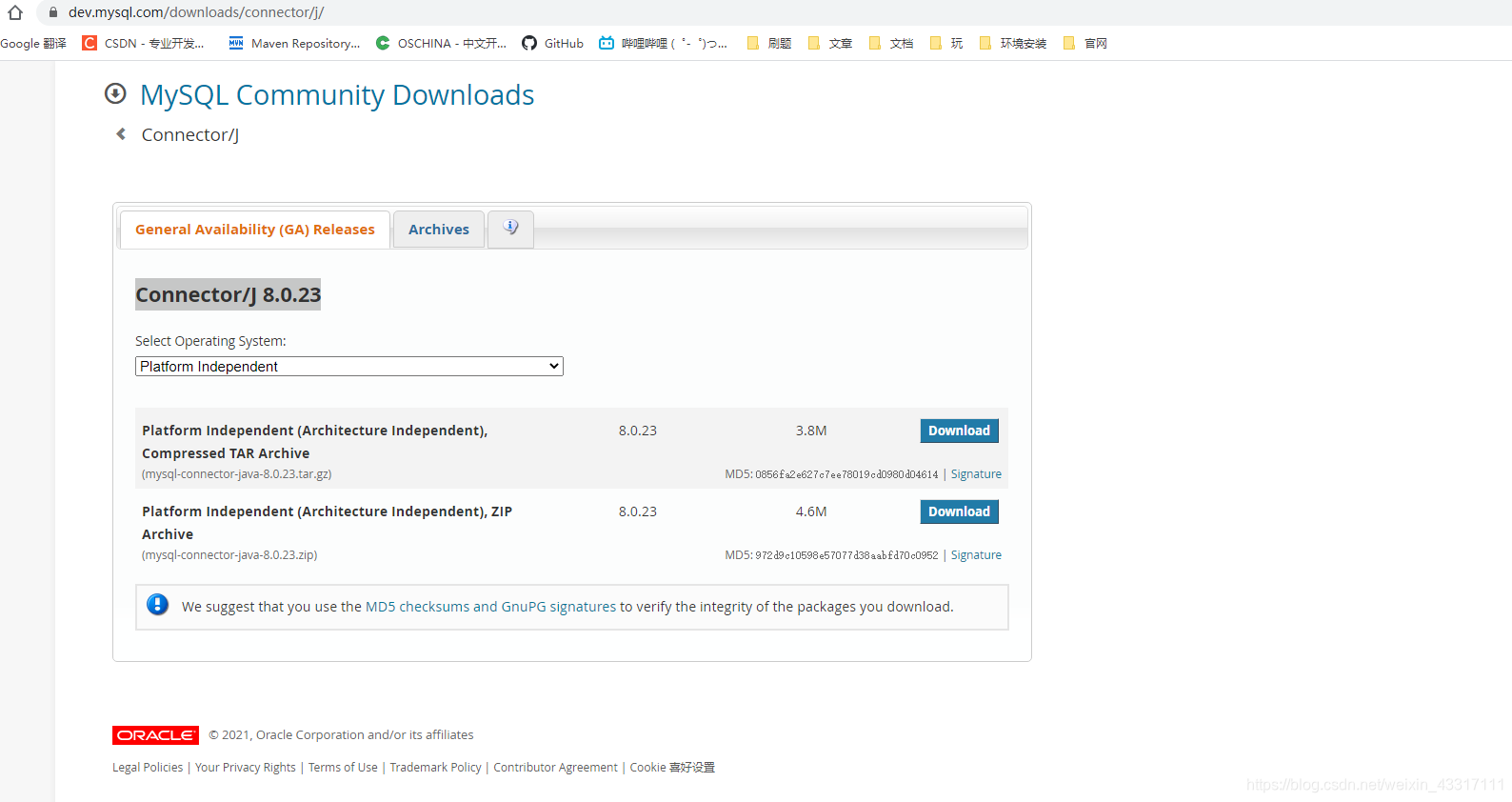
Task: Open Your Privacy Rights footer link
Action: [x=246, y=768]
